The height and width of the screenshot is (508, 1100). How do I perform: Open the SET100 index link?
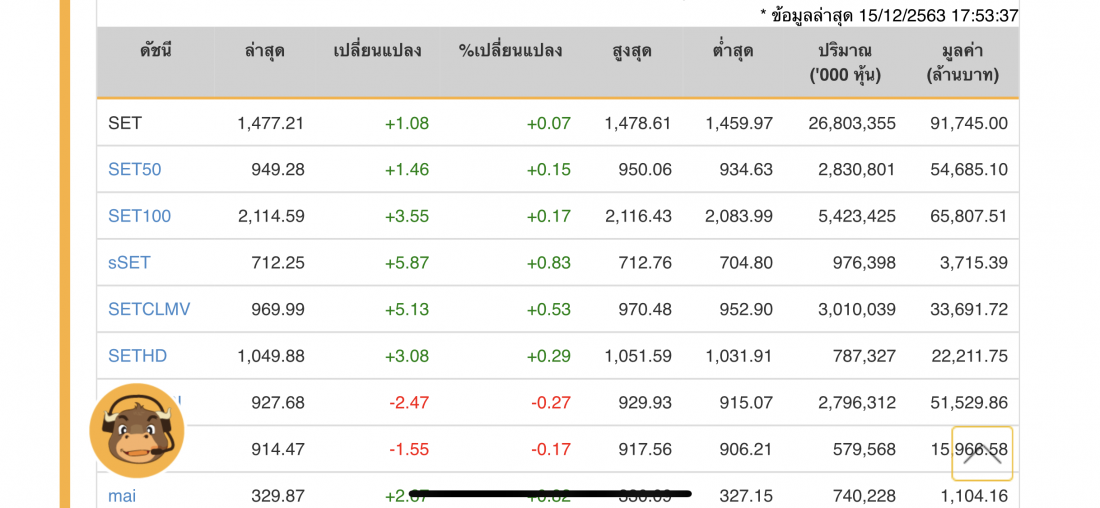(x=140, y=215)
